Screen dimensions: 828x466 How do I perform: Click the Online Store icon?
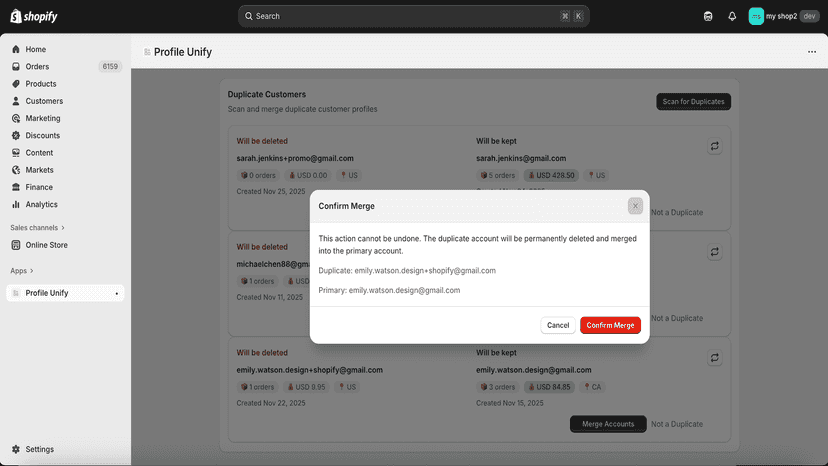point(16,245)
